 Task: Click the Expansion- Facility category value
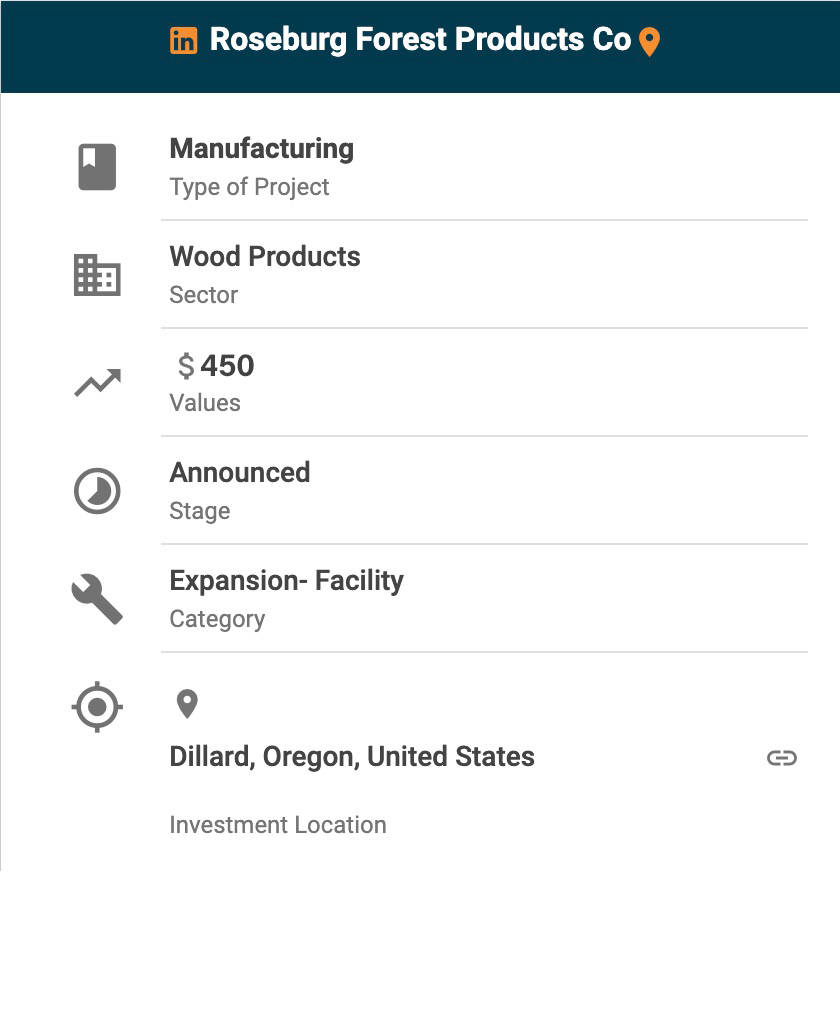[x=287, y=581]
